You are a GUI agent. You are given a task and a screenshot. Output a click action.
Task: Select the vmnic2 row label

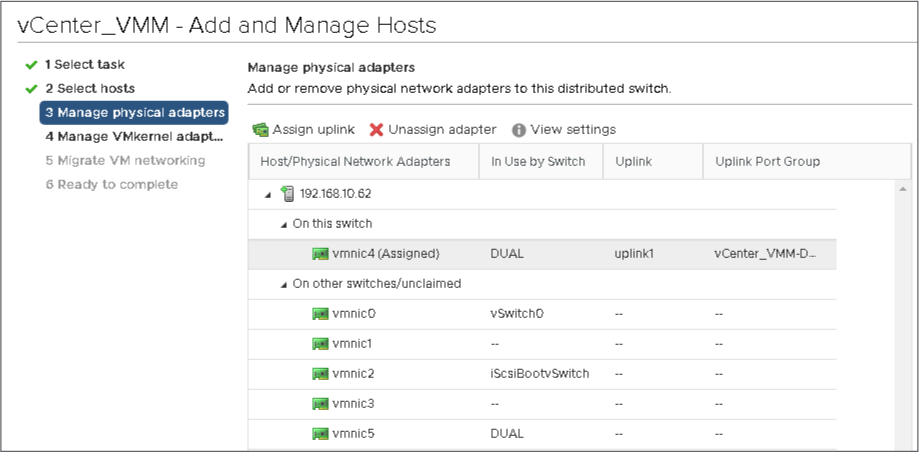tap(353, 373)
